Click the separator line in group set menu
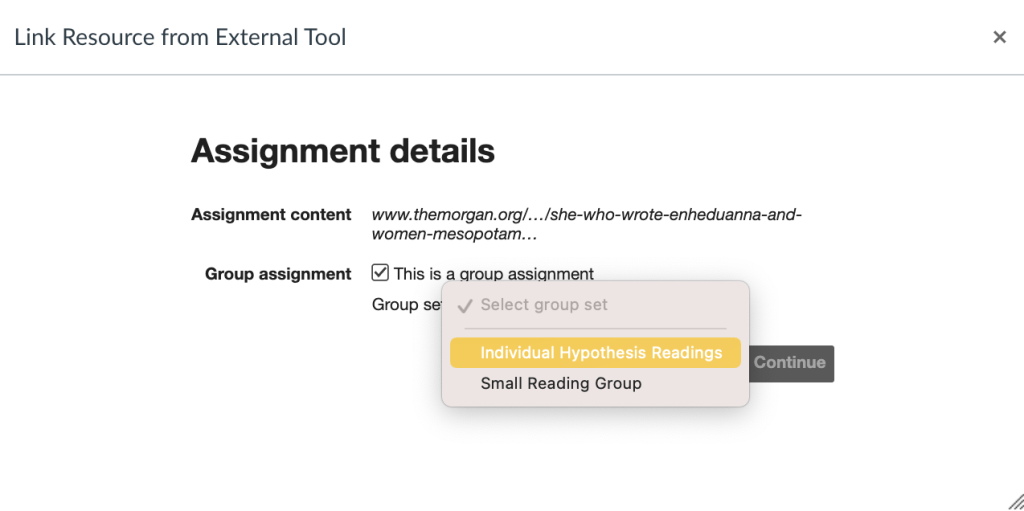 tap(595, 328)
